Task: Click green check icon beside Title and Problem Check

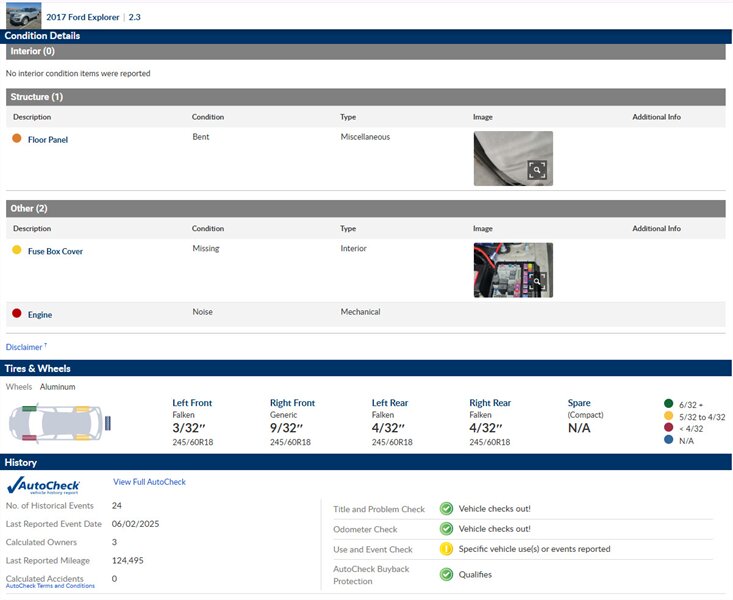Action: tap(446, 509)
